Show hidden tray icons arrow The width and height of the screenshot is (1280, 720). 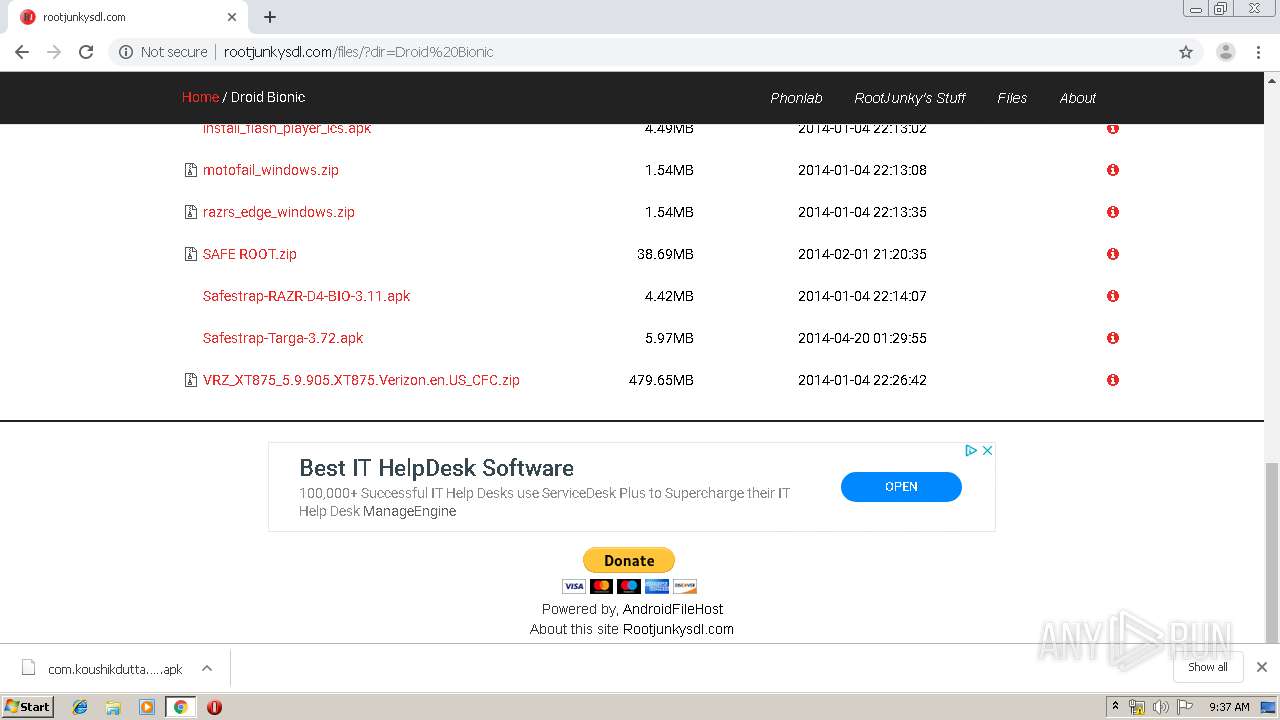[1115, 707]
